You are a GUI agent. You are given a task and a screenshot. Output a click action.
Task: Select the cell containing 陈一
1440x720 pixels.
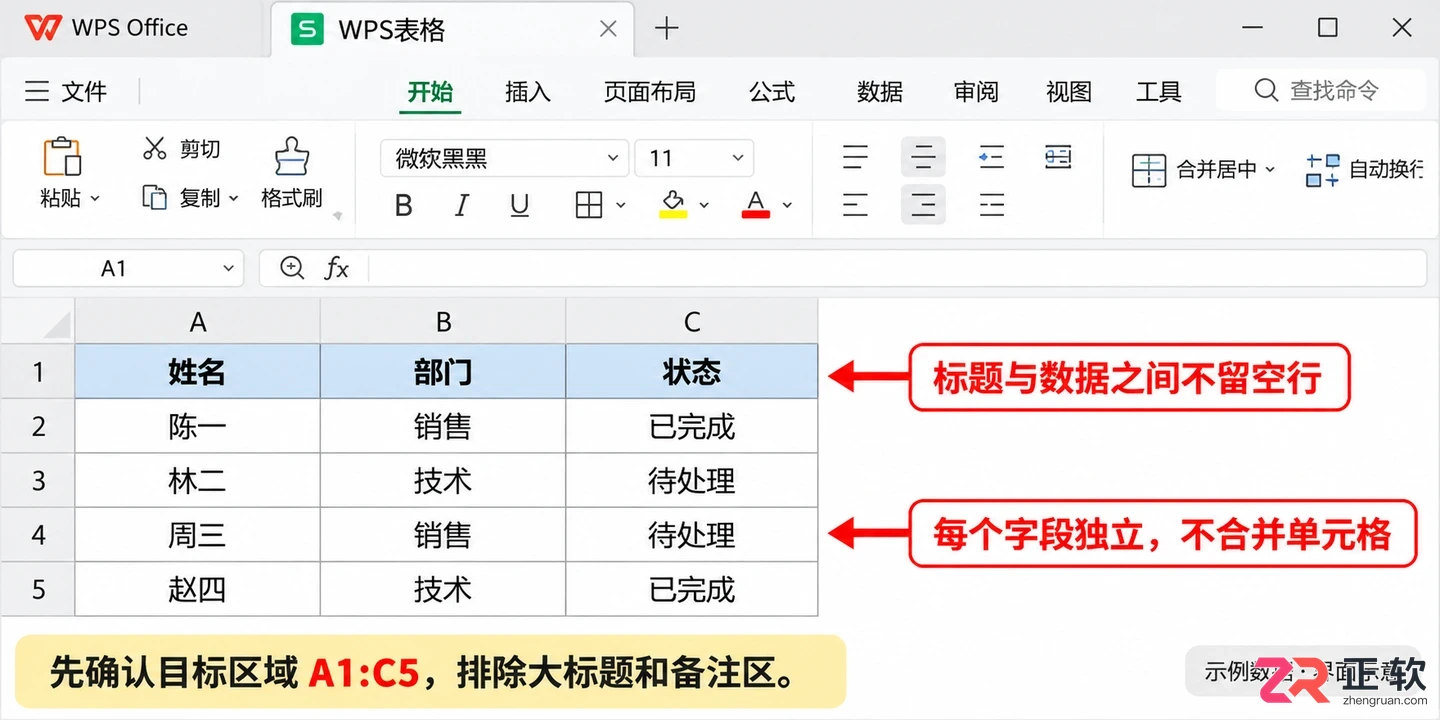pyautogui.click(x=198, y=427)
